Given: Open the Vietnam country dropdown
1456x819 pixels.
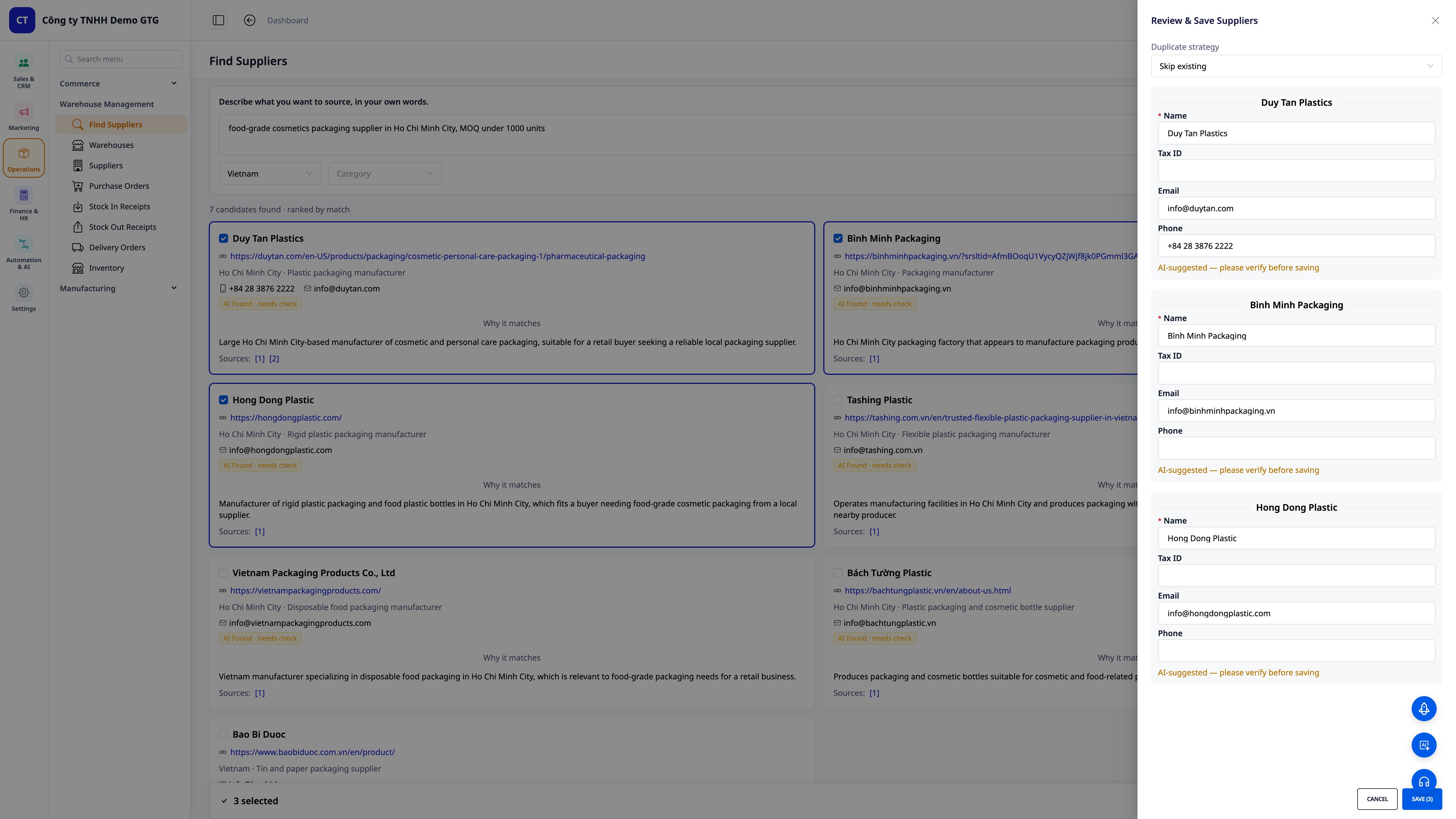Looking at the screenshot, I should tap(270, 173).
